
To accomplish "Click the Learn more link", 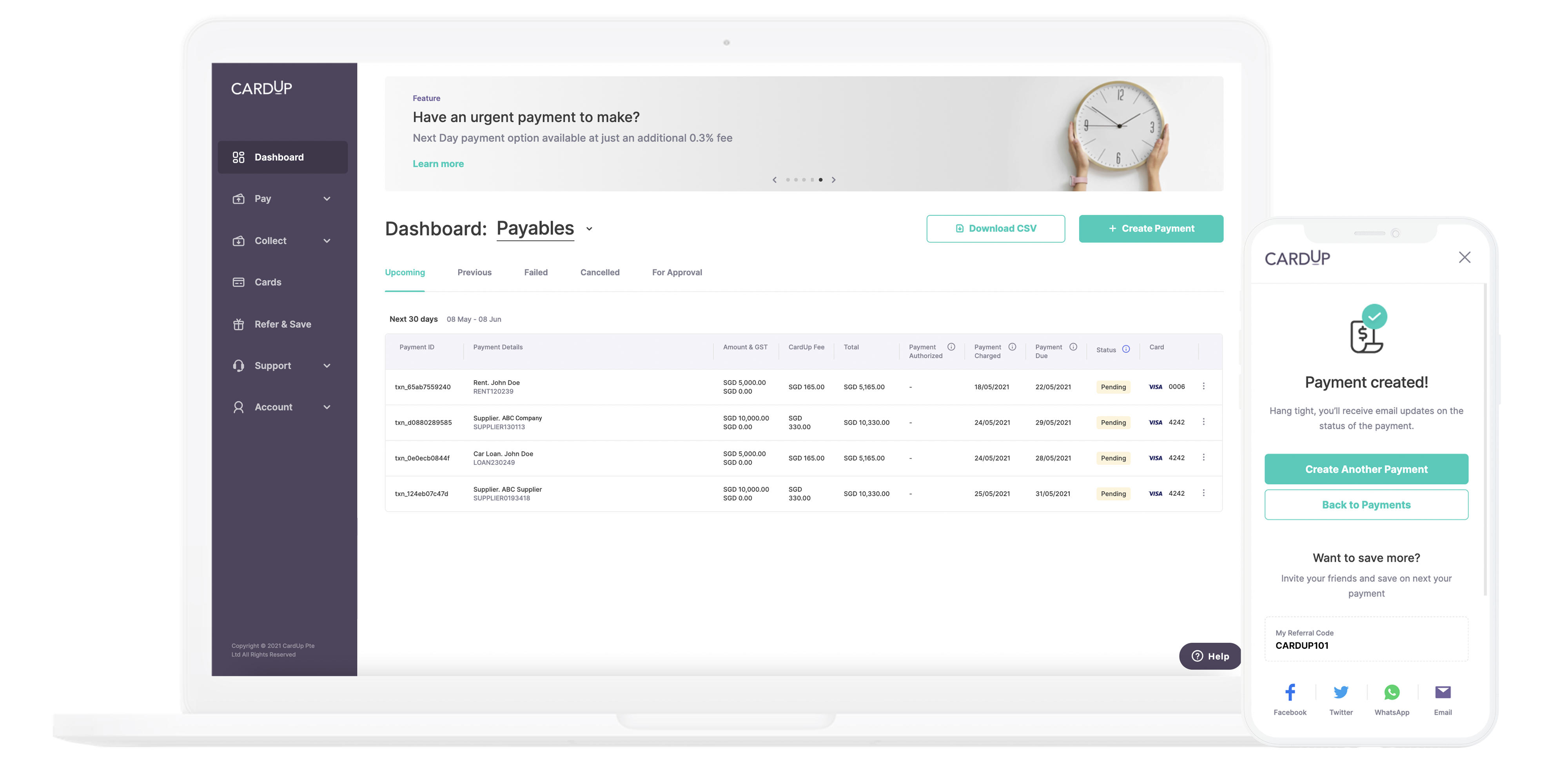I will coord(438,163).
